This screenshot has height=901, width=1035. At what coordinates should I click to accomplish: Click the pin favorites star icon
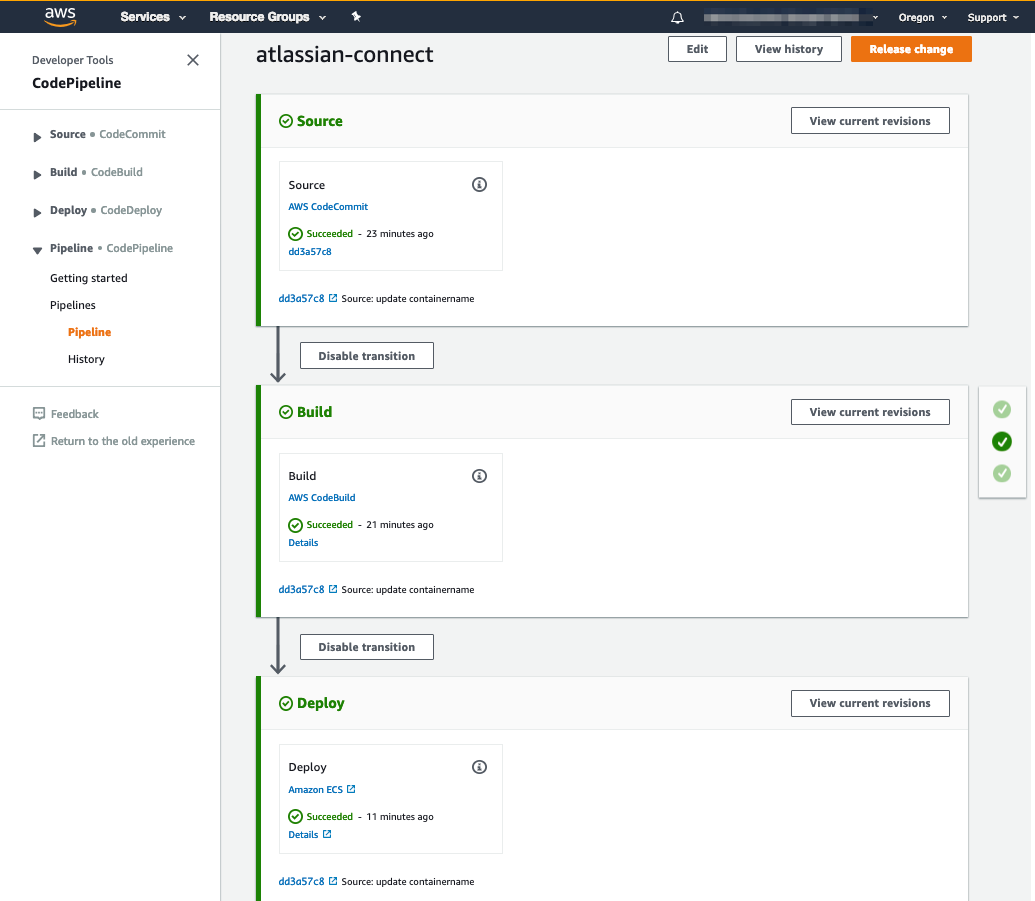[356, 17]
